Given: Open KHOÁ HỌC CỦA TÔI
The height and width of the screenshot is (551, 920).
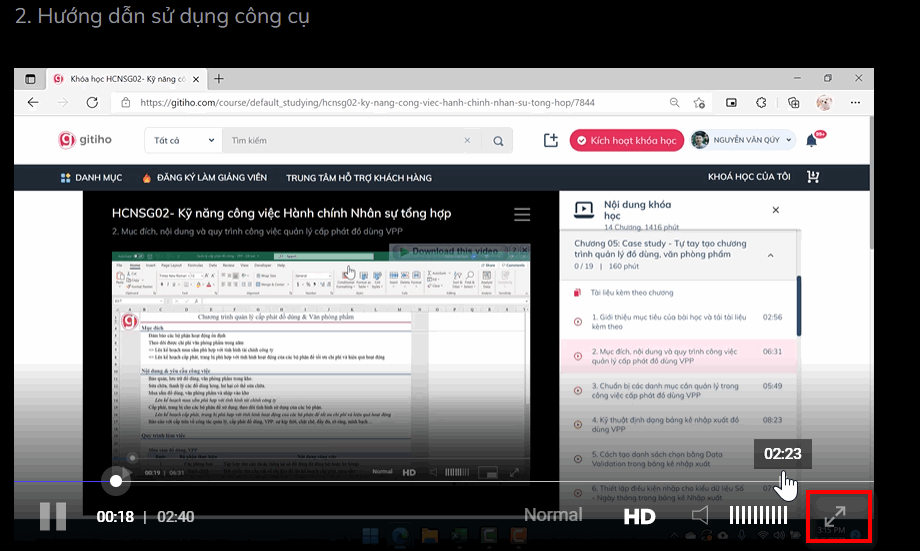Looking at the screenshot, I should coord(749,177).
